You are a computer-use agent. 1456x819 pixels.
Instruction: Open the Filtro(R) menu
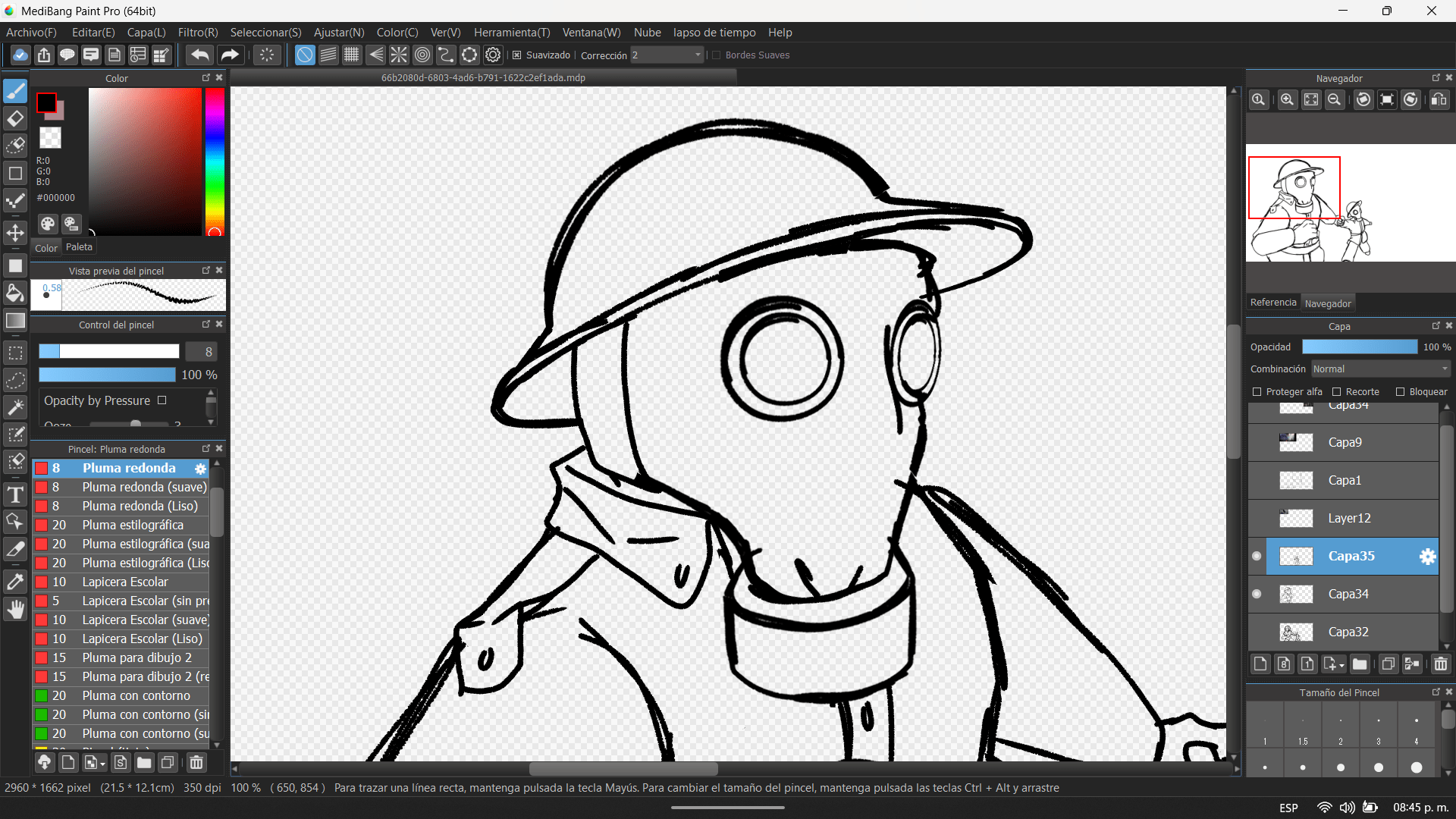tap(197, 33)
